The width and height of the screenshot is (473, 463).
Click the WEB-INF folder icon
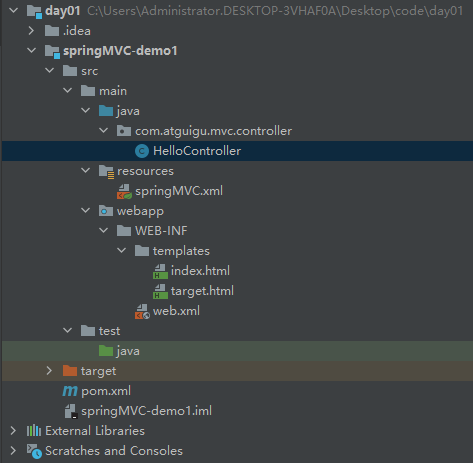pyautogui.click(x=124, y=231)
